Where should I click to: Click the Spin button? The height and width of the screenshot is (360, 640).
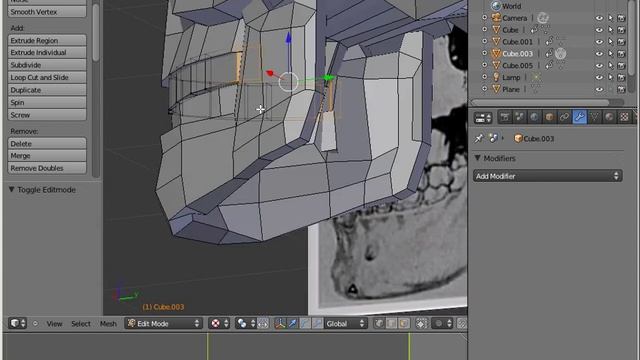point(47,102)
